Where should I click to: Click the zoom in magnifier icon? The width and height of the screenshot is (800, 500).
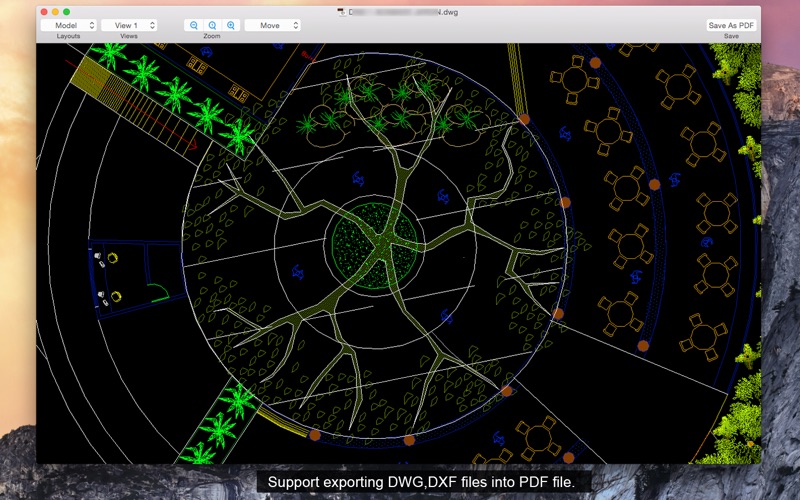click(x=231, y=25)
